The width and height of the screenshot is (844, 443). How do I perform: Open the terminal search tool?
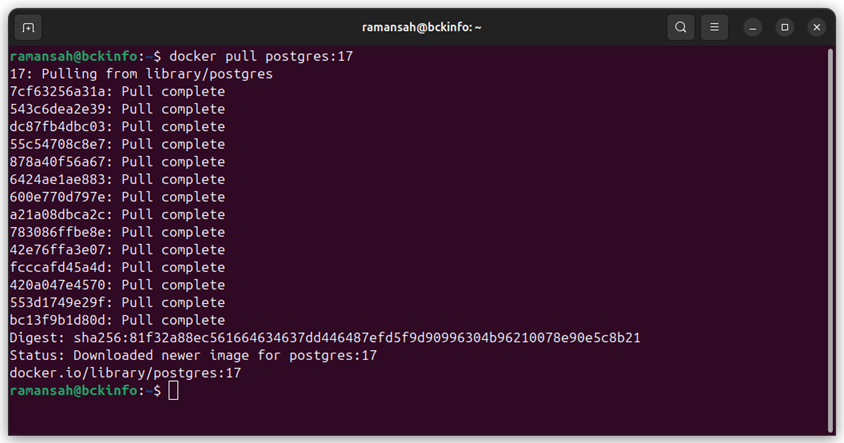(680, 27)
